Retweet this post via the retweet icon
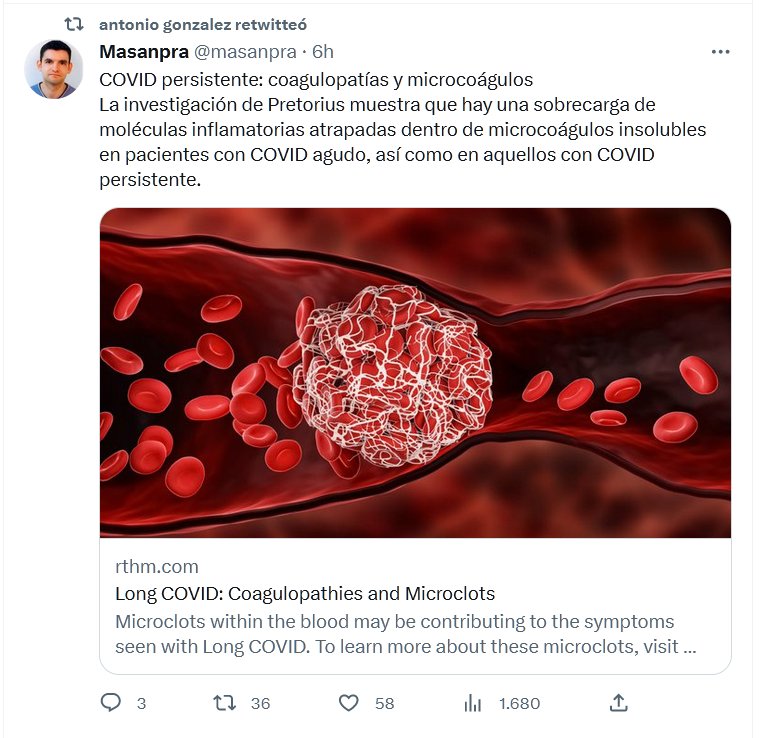This screenshot has width=764, height=738. coord(225,703)
